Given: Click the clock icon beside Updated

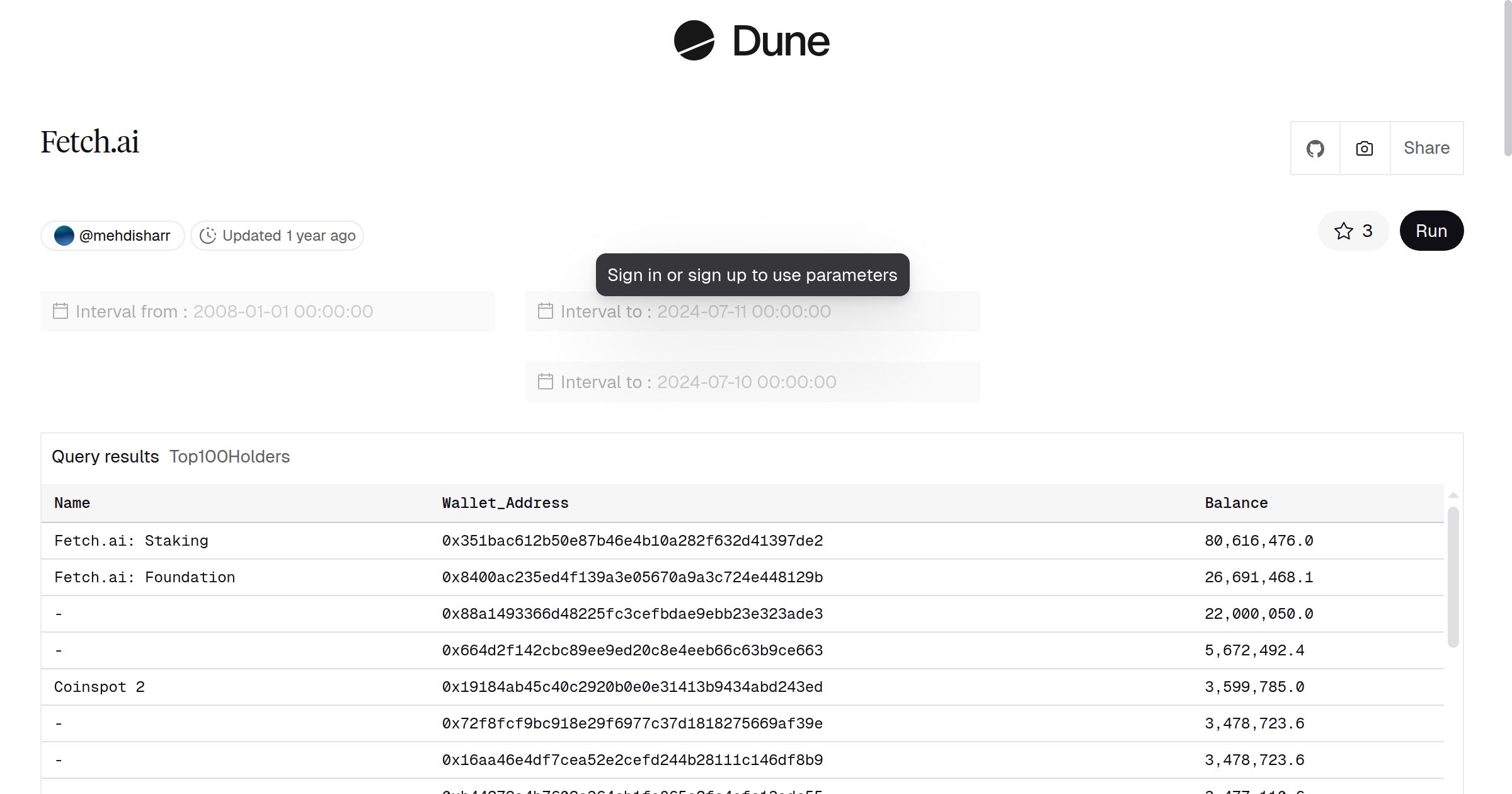Looking at the screenshot, I should click(208, 236).
